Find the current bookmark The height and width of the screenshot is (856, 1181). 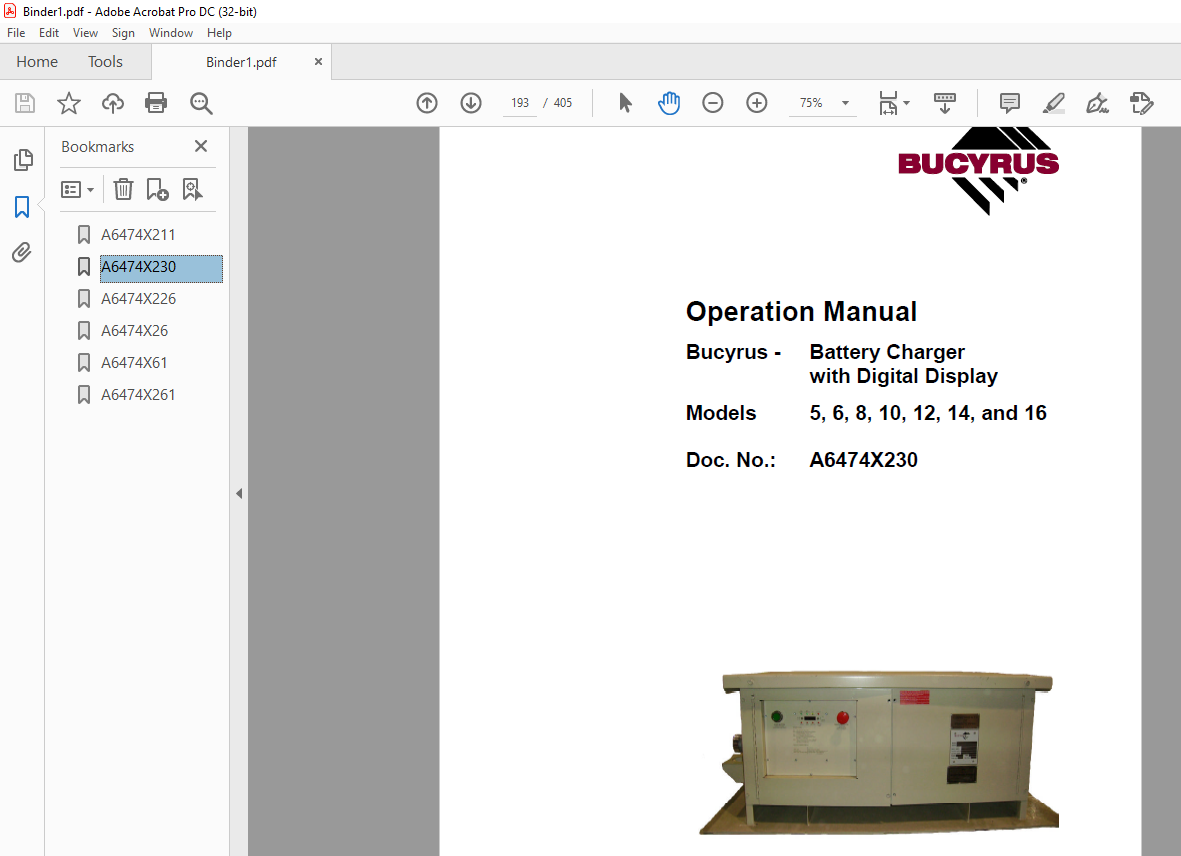click(x=193, y=189)
